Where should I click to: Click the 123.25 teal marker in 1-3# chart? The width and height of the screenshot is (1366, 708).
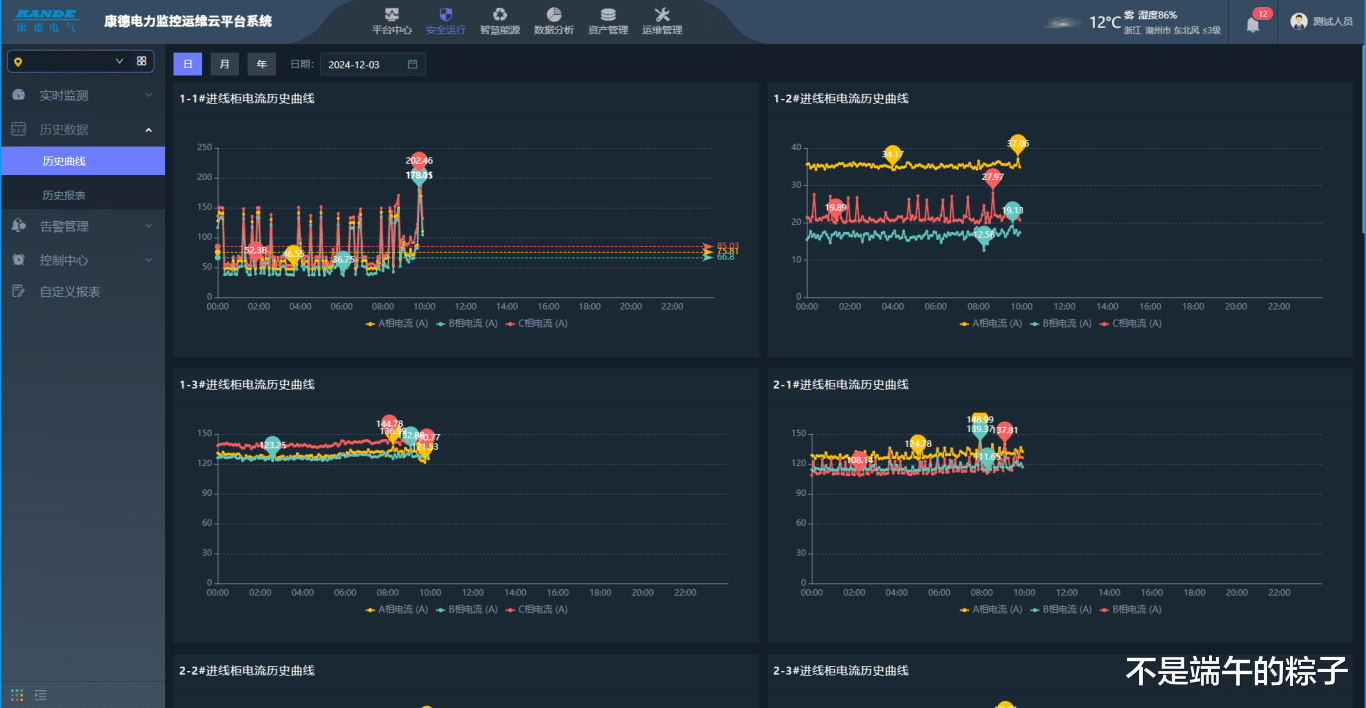[x=272, y=446]
